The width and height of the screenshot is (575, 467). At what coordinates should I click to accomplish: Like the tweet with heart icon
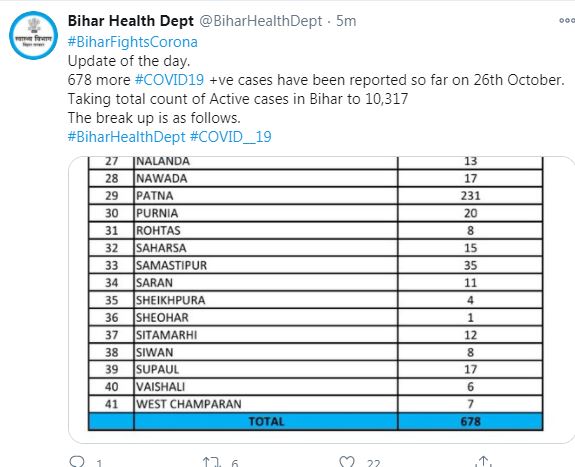pos(347,462)
